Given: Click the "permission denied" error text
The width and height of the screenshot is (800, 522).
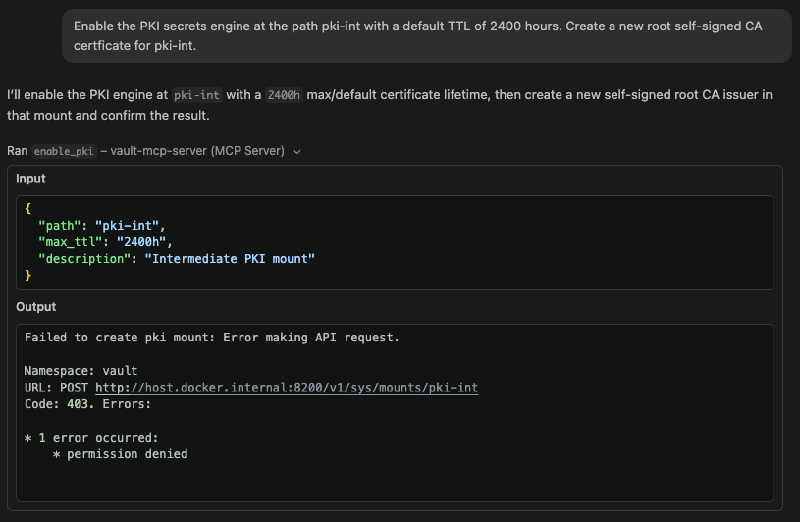Looking at the screenshot, I should pyautogui.click(x=127, y=454).
